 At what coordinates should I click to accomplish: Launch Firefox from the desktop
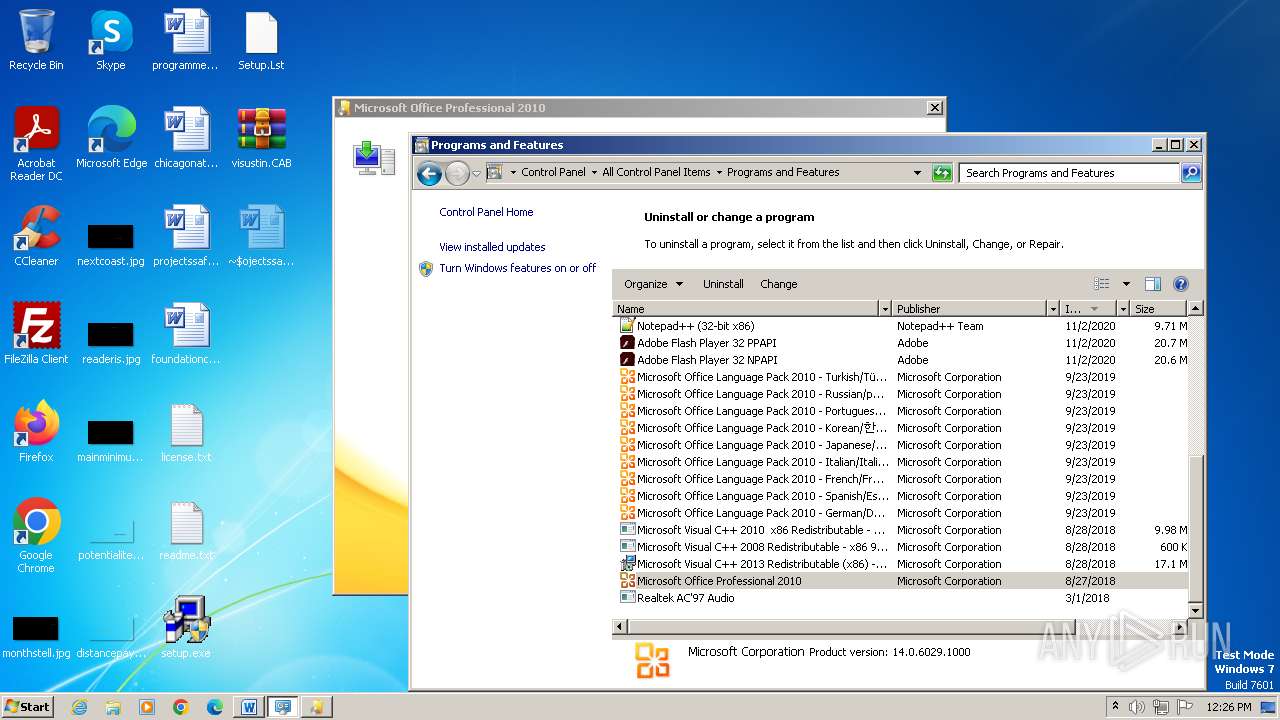click(36, 431)
